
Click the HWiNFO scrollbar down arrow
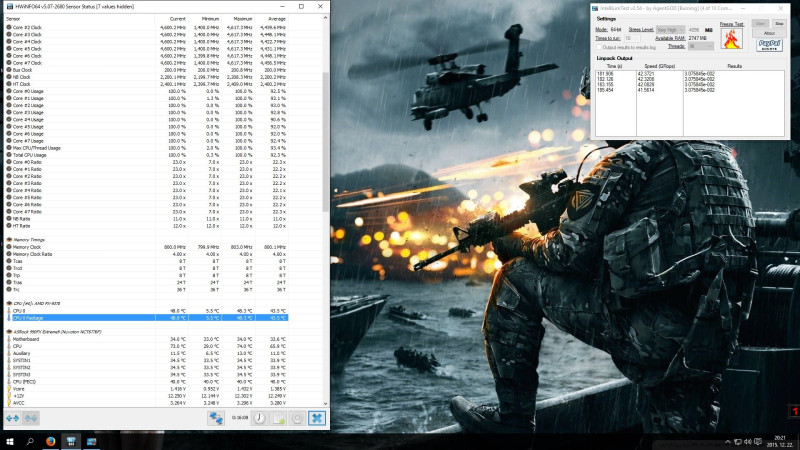point(326,403)
